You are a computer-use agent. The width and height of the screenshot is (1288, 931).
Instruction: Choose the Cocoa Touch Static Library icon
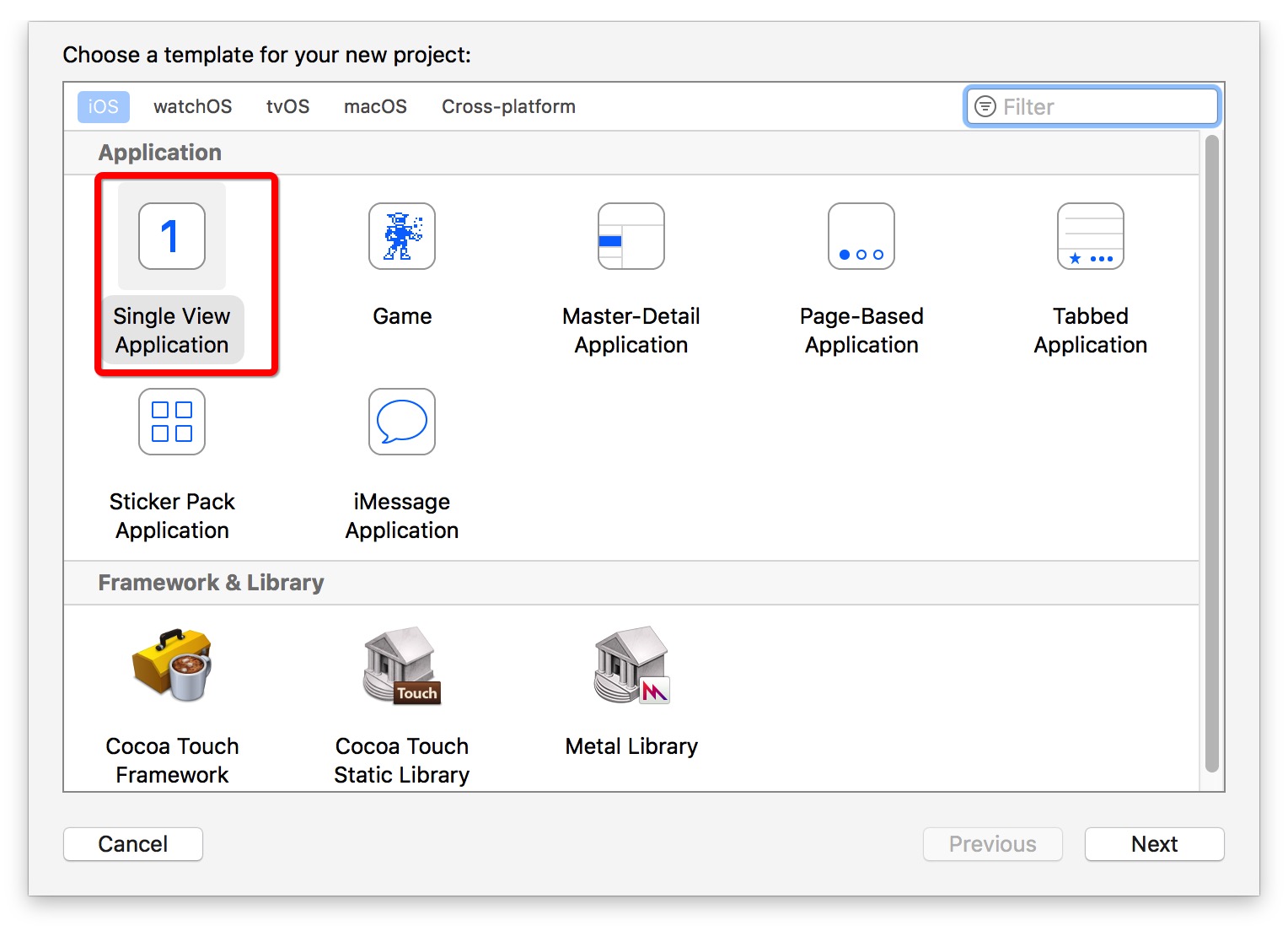[x=402, y=665]
